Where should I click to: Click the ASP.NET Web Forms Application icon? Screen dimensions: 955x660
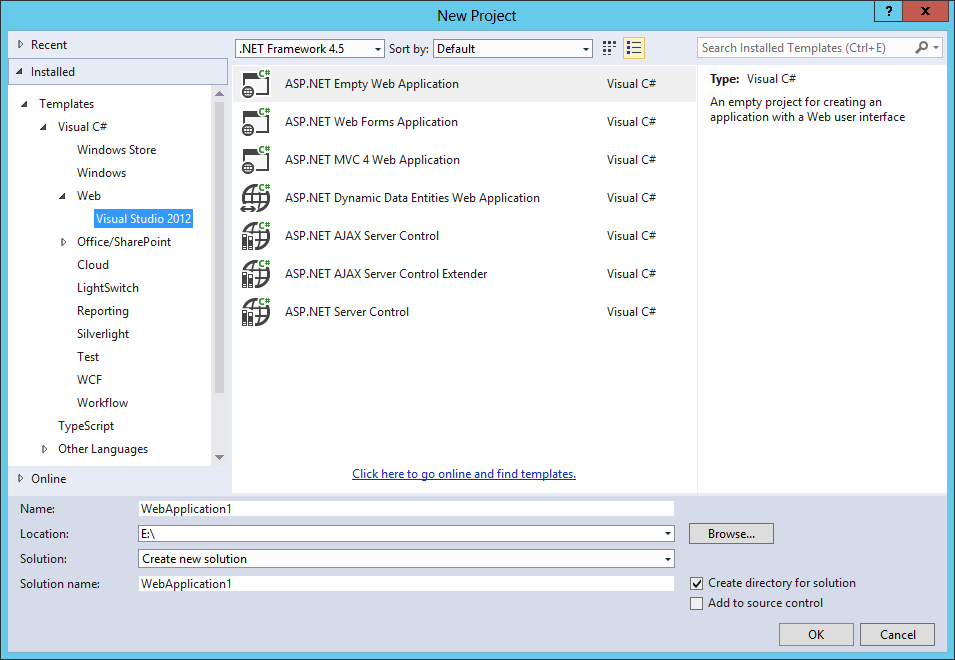click(x=257, y=122)
